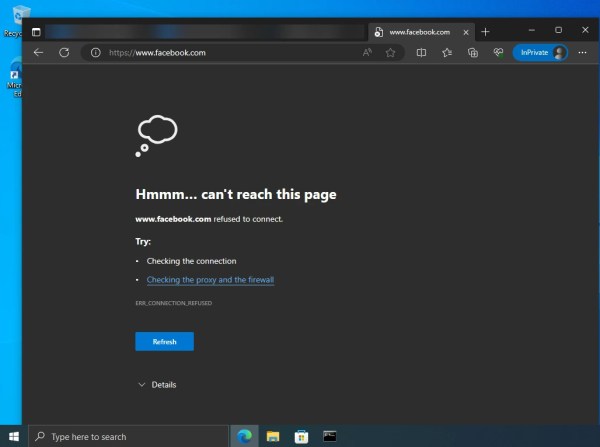
Task: Open the tab actions menu icon
Action: [36, 32]
